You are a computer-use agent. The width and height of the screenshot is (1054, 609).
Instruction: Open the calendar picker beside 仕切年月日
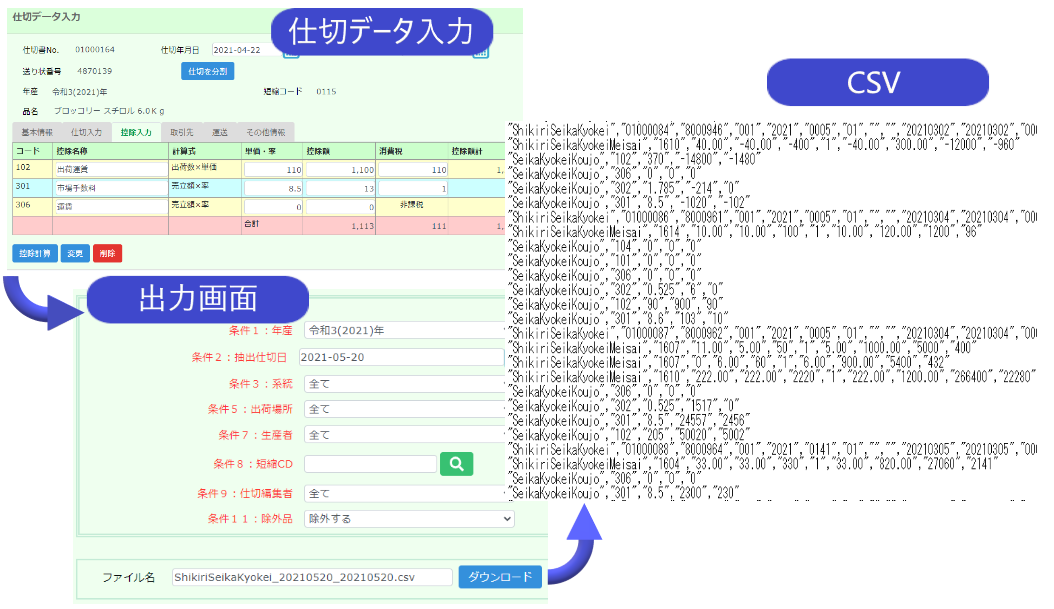[x=291, y=51]
